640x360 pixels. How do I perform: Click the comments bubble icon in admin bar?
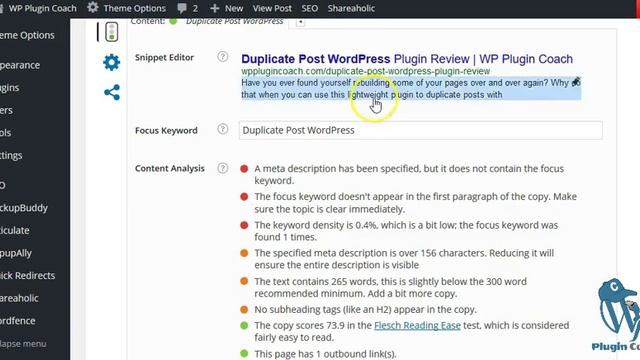point(182,8)
